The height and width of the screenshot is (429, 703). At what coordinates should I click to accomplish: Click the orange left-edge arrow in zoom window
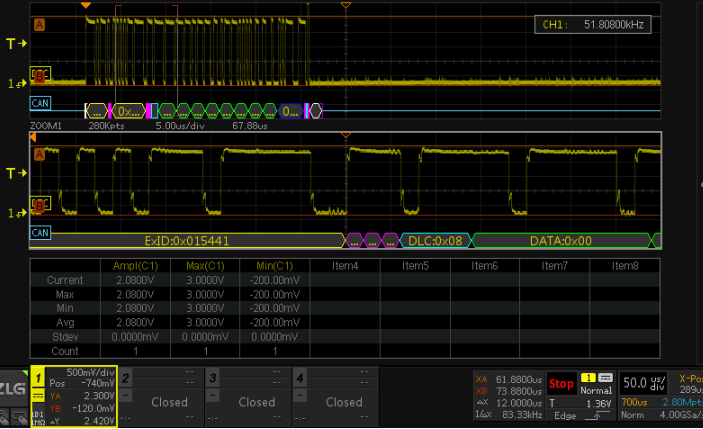33,138
